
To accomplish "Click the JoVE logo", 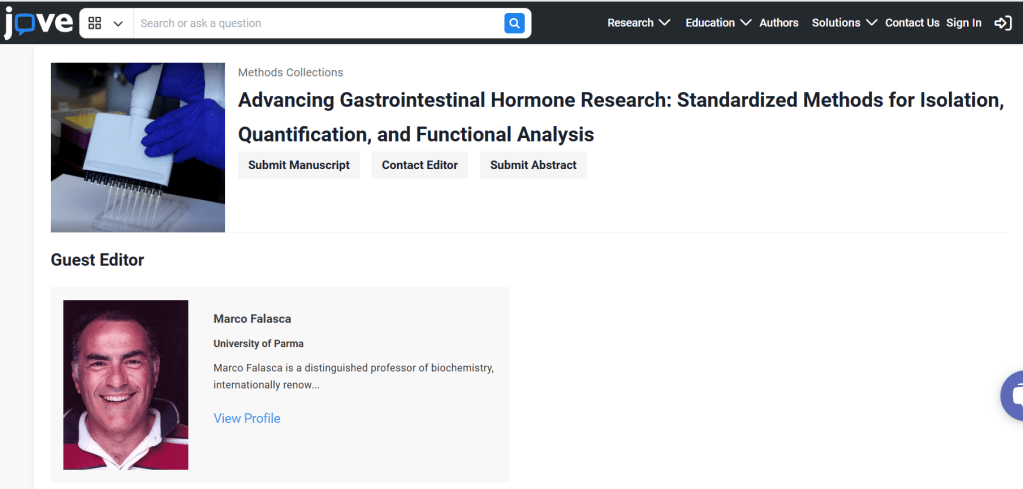I will click(x=37, y=22).
